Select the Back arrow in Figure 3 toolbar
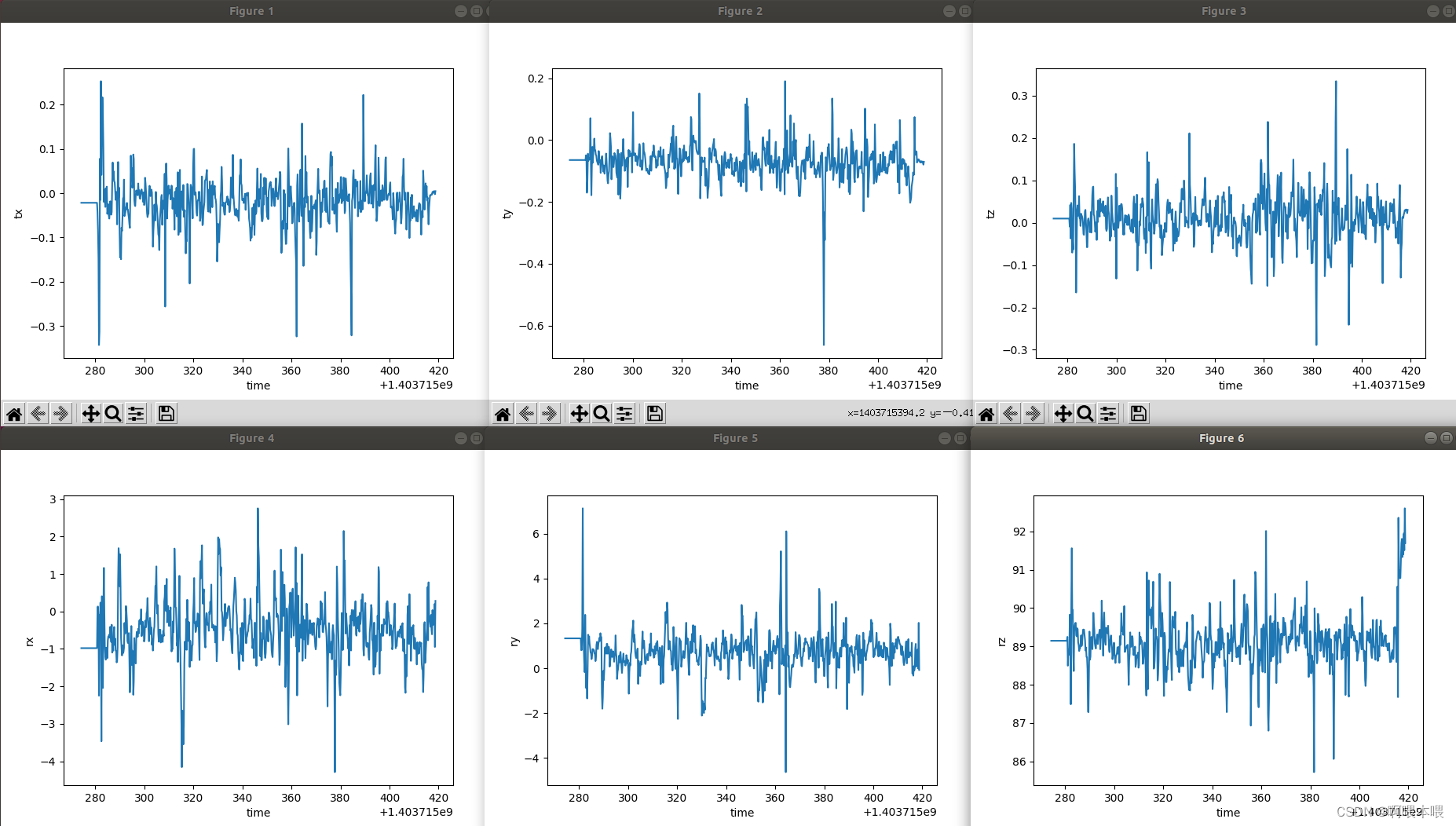Viewport: 1456px width, 826px height. 1010,414
